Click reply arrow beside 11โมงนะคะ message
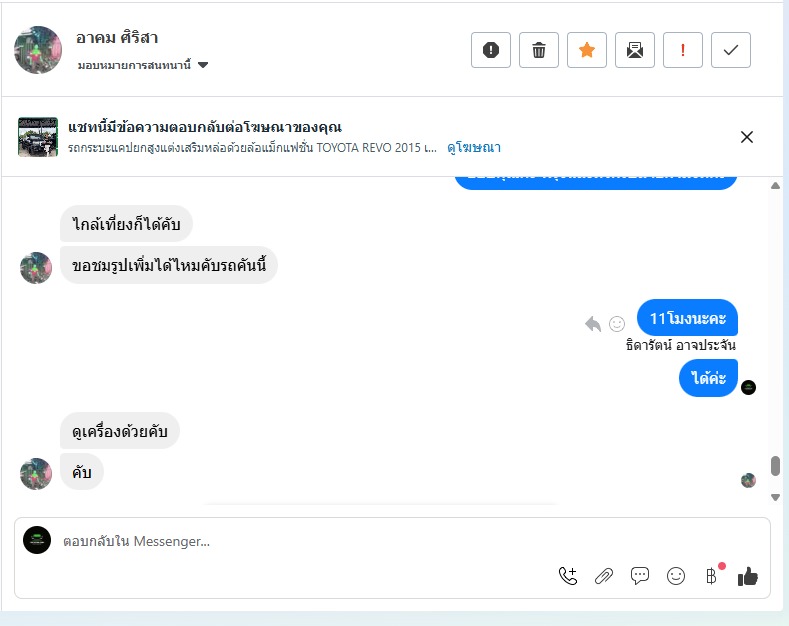 pos(593,323)
